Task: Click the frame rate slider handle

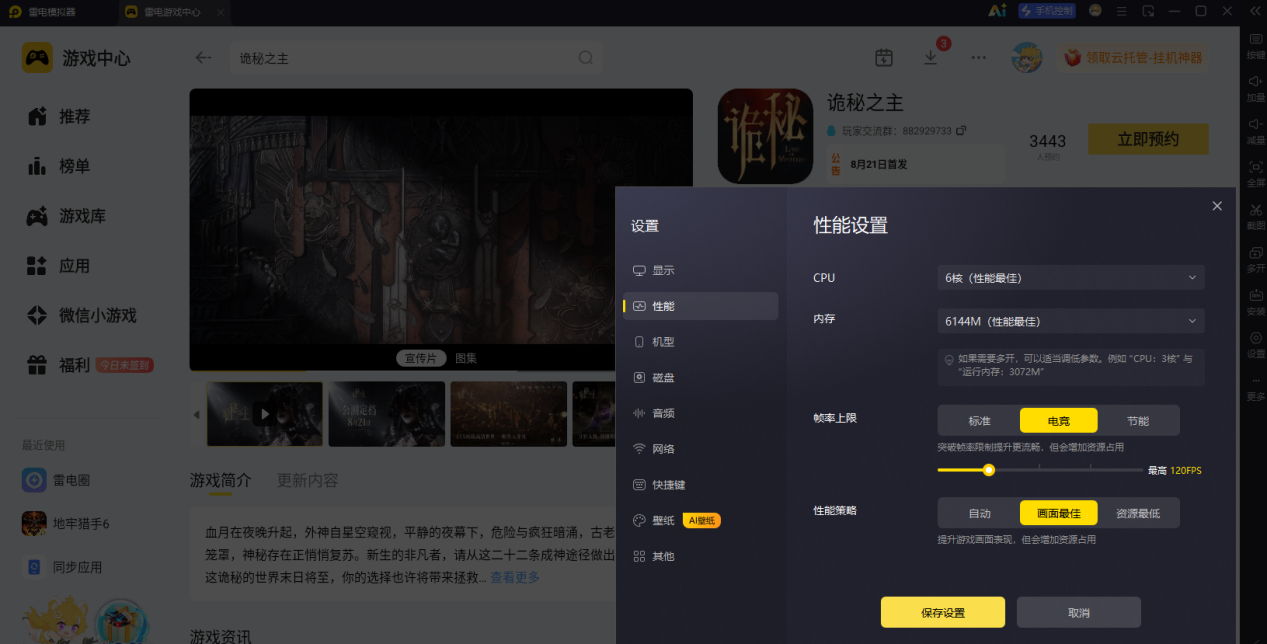Action: (989, 470)
